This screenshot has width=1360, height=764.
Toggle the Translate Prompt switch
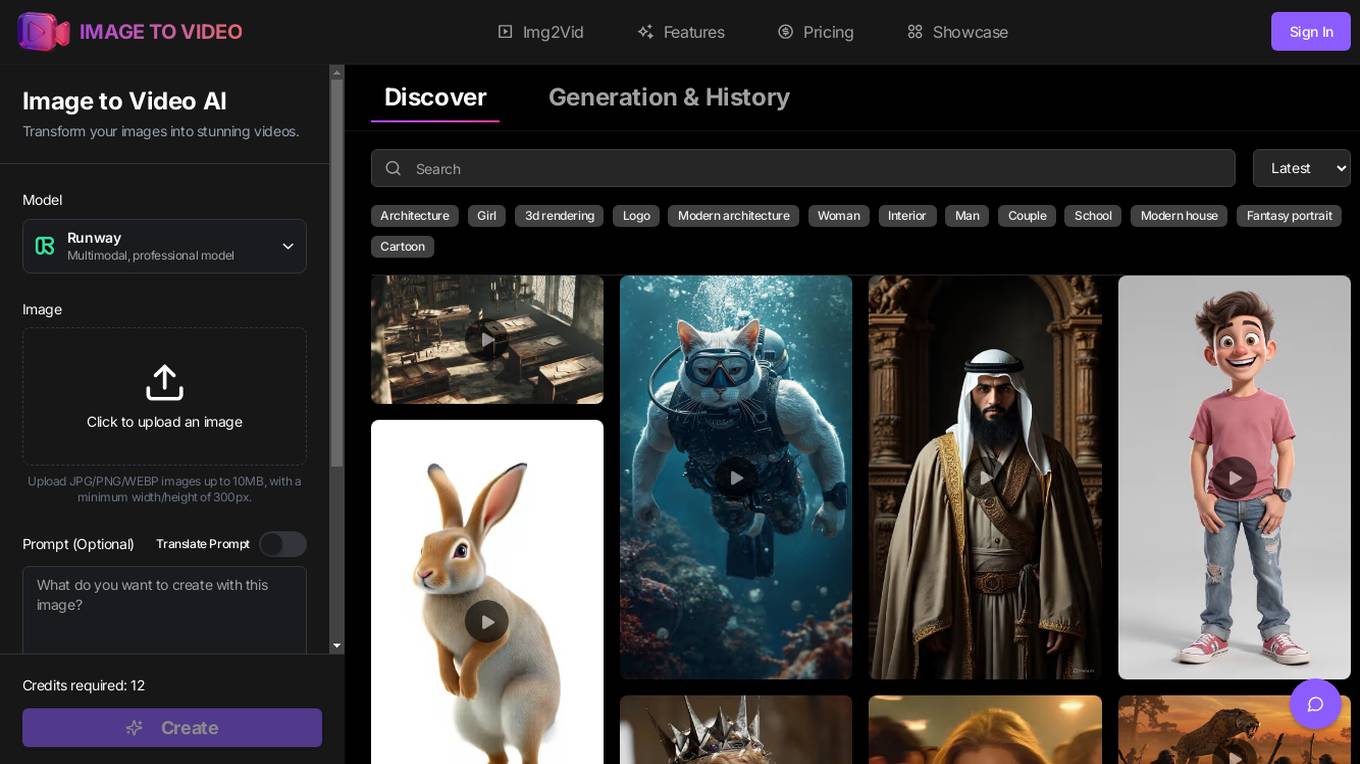[283, 544]
